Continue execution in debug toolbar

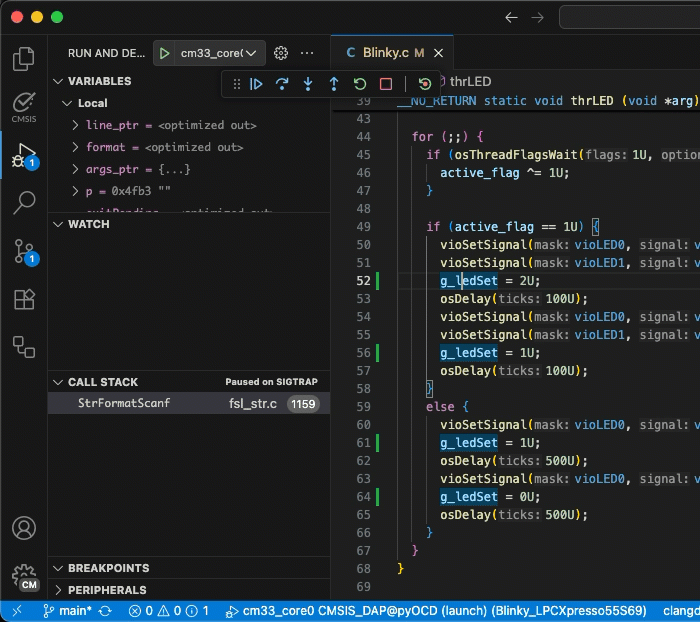coord(256,84)
